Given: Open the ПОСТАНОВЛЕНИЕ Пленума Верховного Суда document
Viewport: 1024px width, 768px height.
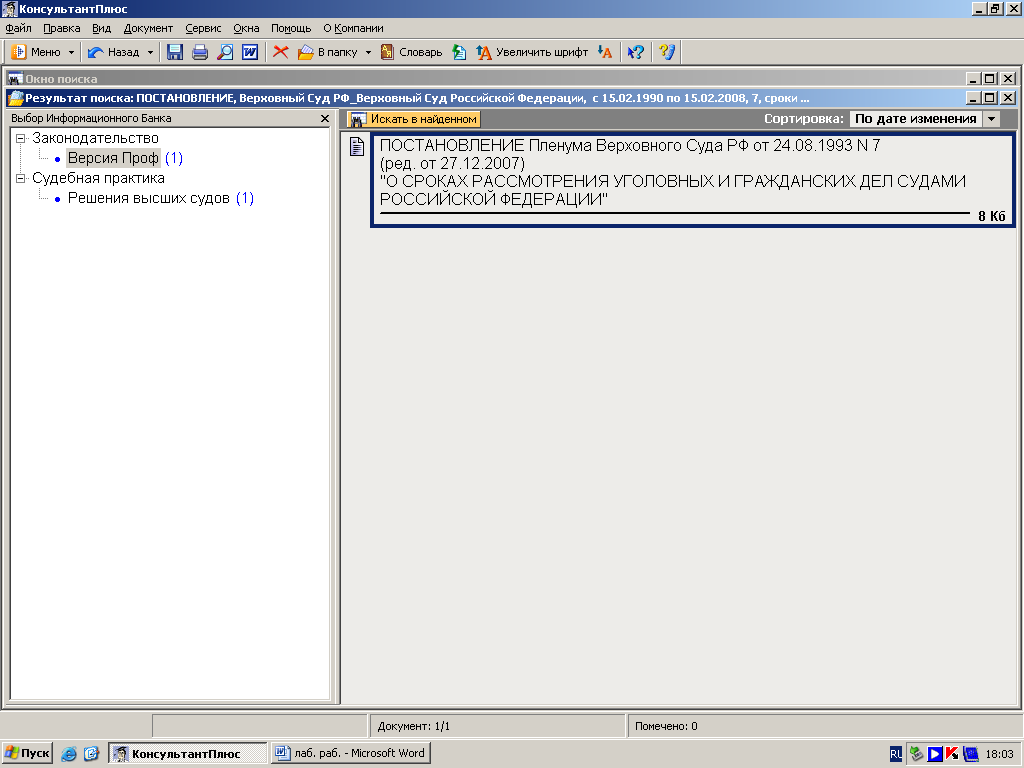Looking at the screenshot, I should tap(692, 180).
